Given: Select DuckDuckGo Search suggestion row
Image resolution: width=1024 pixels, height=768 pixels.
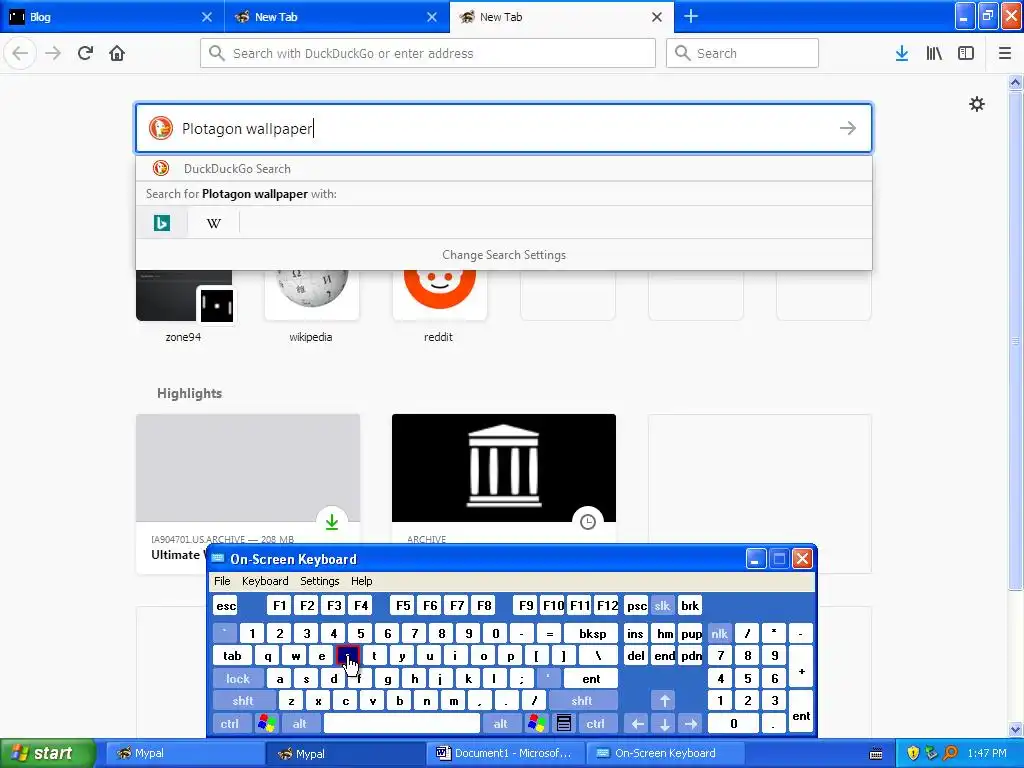Looking at the screenshot, I should [x=504, y=168].
